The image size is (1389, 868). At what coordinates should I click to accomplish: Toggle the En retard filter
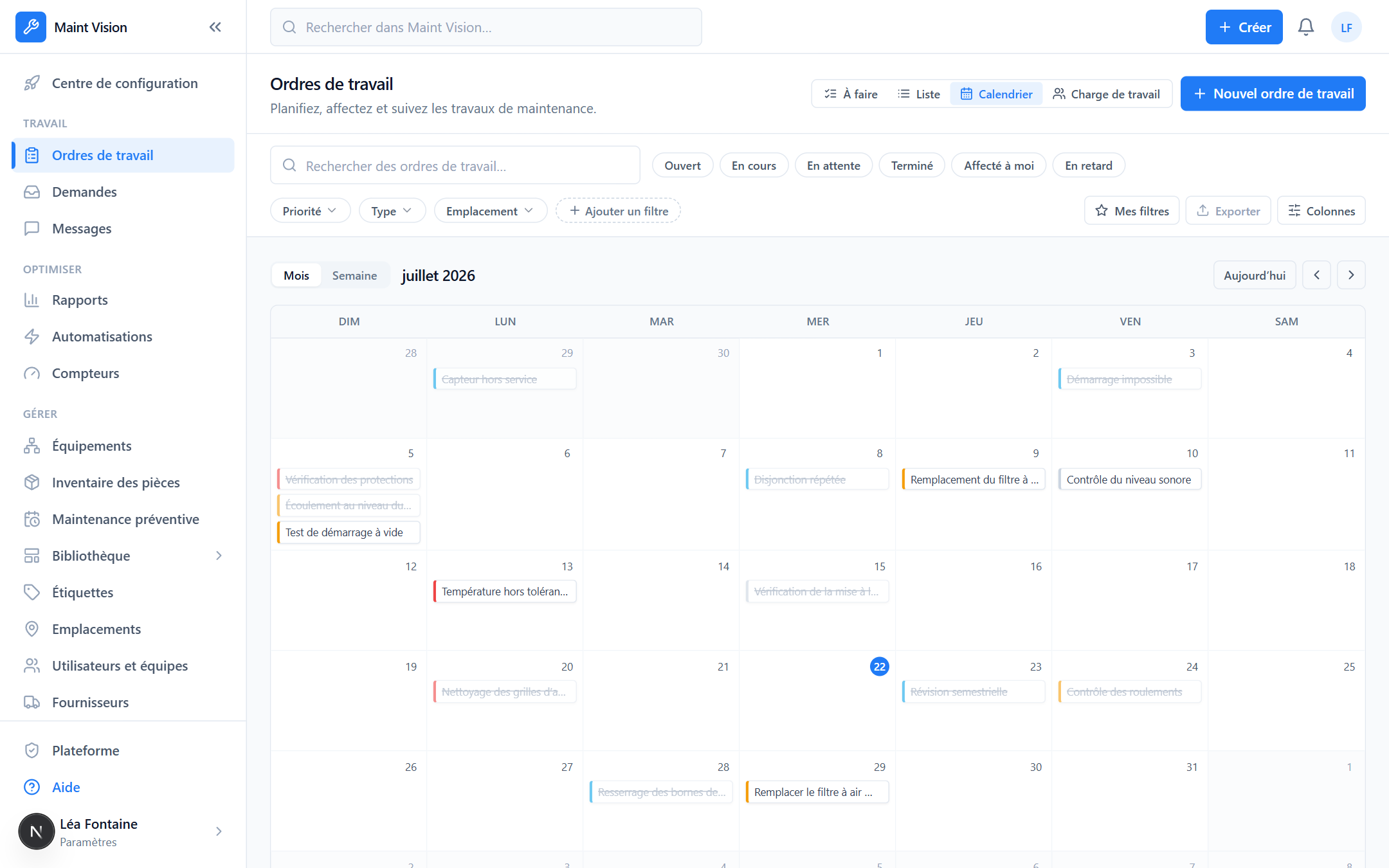[x=1088, y=165]
